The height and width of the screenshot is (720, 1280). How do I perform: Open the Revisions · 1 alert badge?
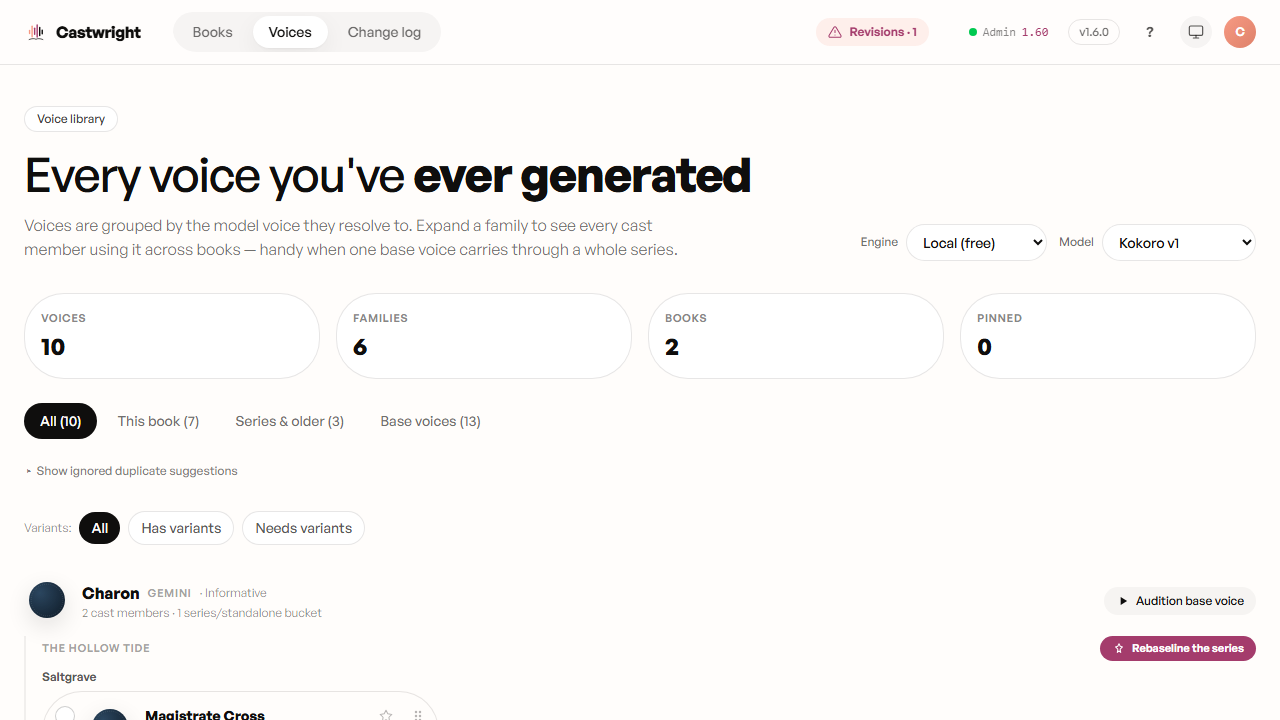coord(872,32)
